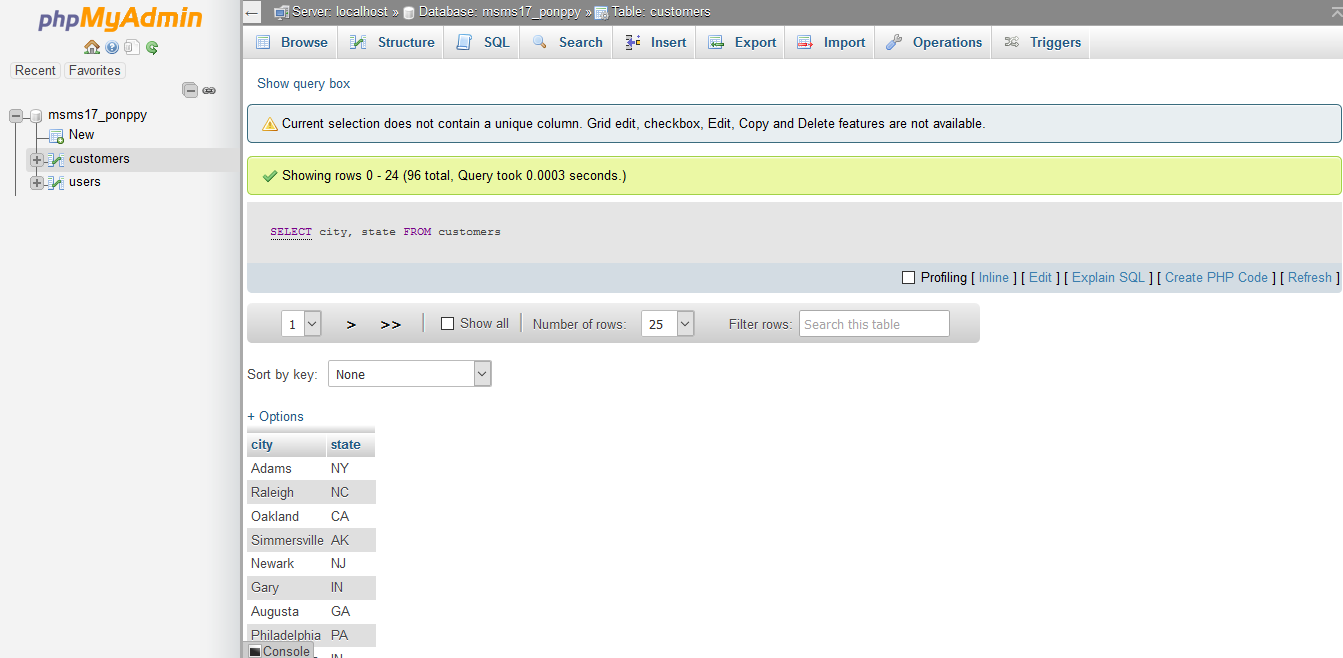Click the Server icon in breadcrumb
The image size is (1343, 658).
[x=282, y=12]
